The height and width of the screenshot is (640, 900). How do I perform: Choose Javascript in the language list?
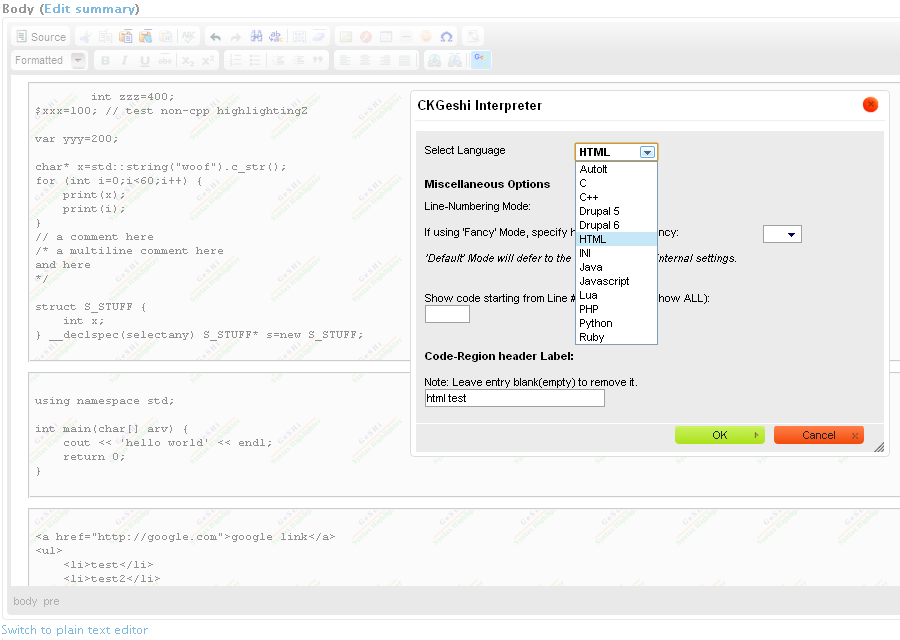pos(604,281)
